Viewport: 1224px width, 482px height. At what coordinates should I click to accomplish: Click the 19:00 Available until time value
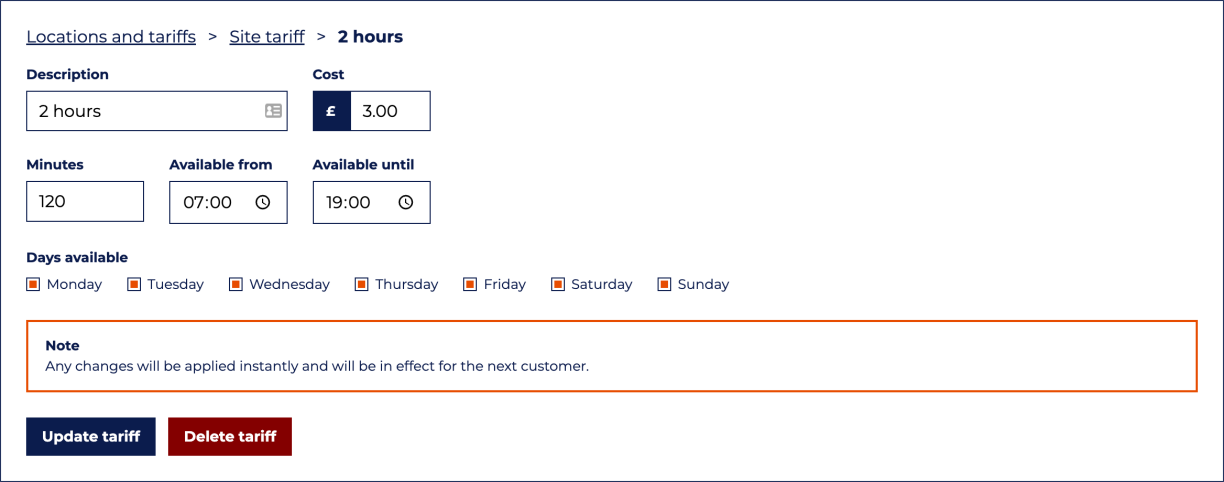(349, 202)
